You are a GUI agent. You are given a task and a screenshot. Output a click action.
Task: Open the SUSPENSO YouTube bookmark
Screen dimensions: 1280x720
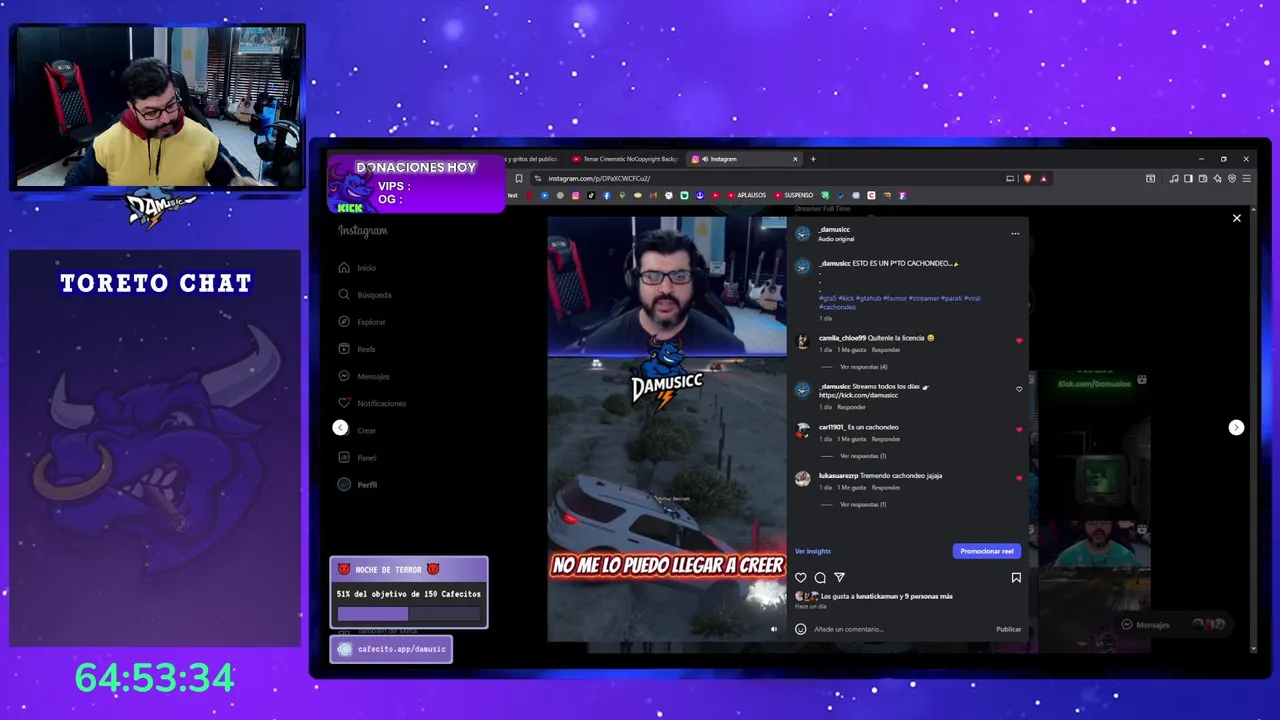point(793,195)
